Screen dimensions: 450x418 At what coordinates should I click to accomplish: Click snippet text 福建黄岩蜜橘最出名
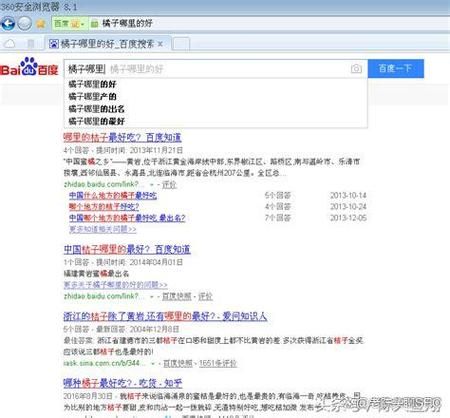(96, 274)
